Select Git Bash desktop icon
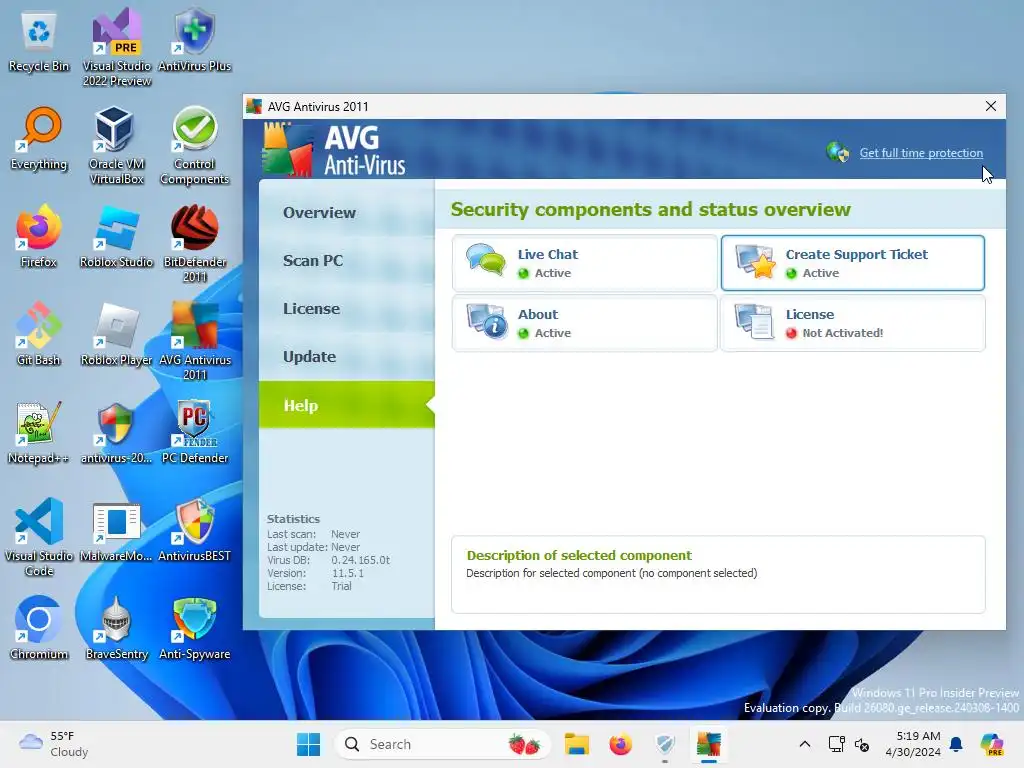 [x=39, y=334]
